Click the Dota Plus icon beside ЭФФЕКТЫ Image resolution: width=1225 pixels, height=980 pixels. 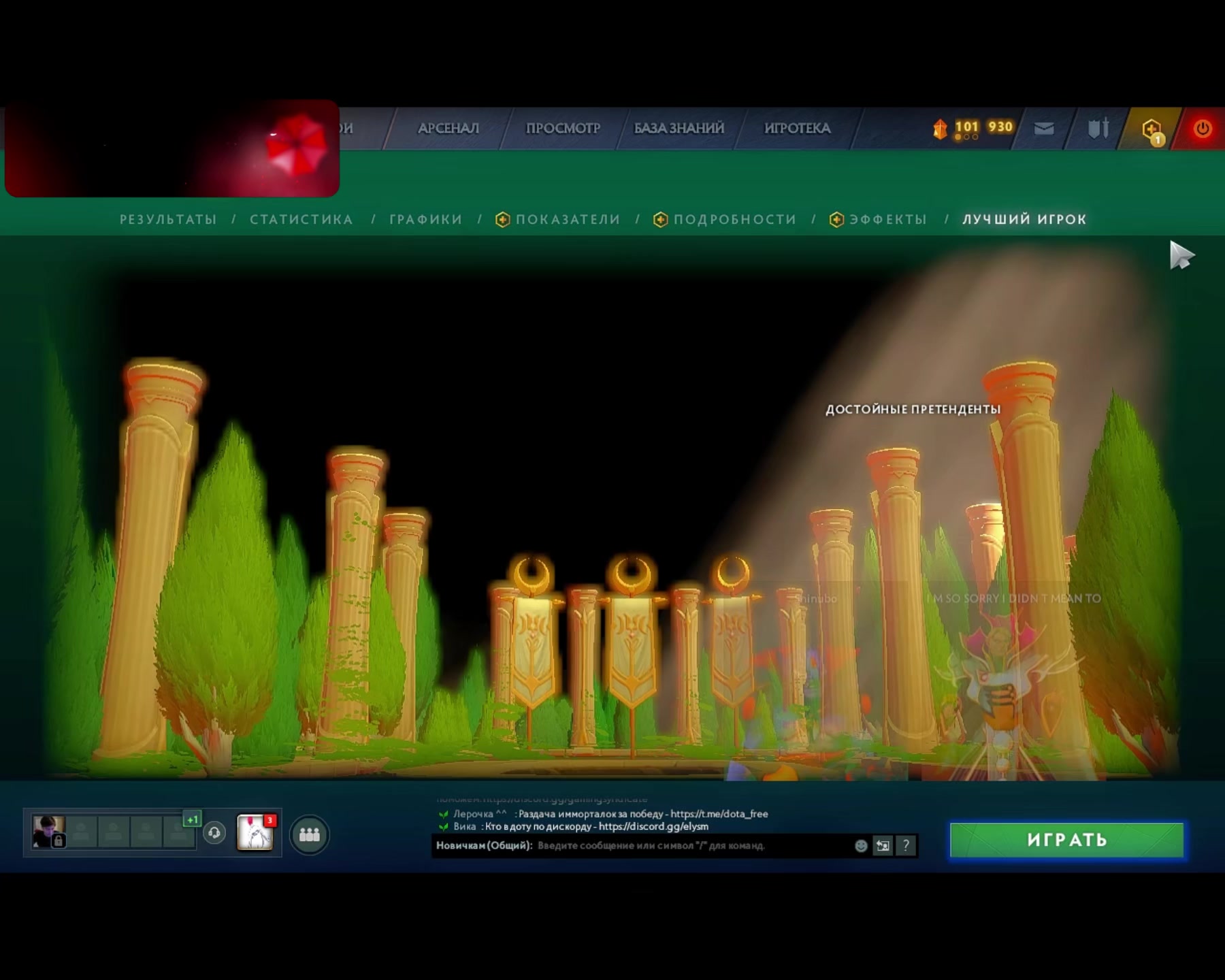click(836, 220)
